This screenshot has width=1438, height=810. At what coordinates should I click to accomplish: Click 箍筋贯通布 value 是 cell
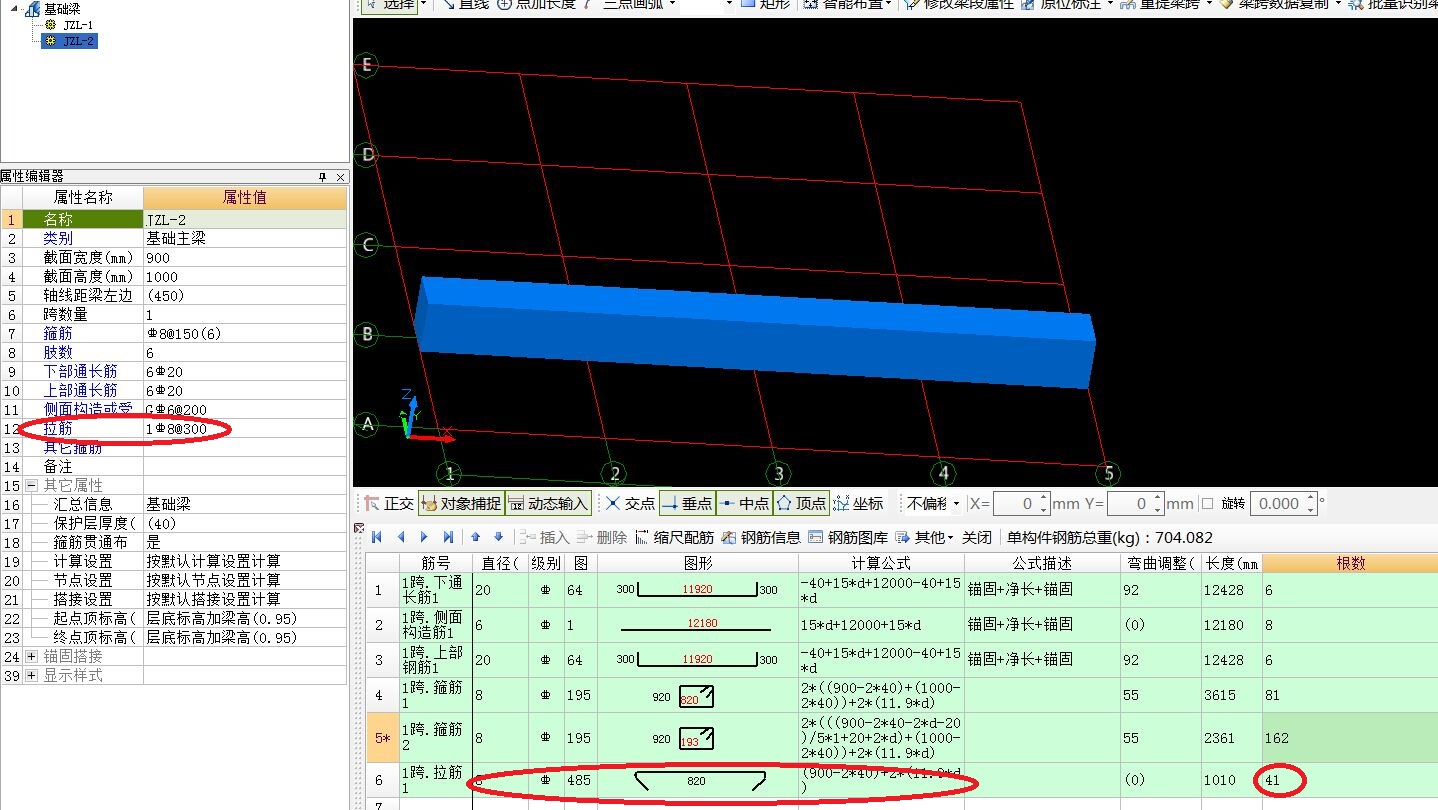(x=245, y=542)
